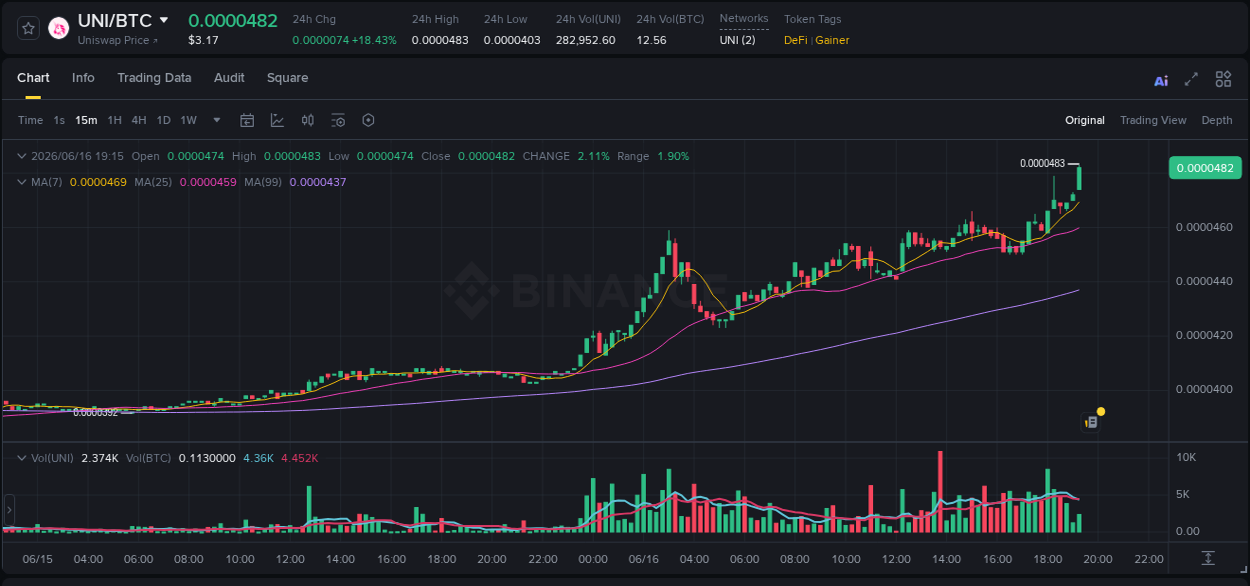Viewport: 1250px width, 586px height.
Task: Open the Uniswap Price link
Action: pos(116,40)
